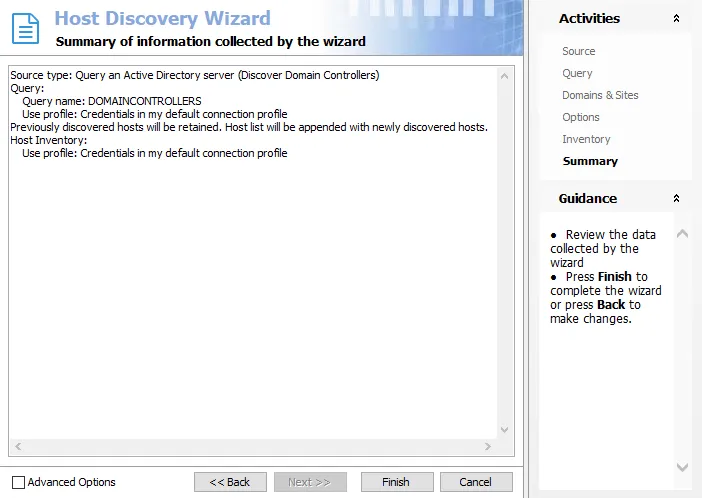The height and width of the screenshot is (498, 702).
Task: Open the Options activity step
Action: (x=581, y=117)
